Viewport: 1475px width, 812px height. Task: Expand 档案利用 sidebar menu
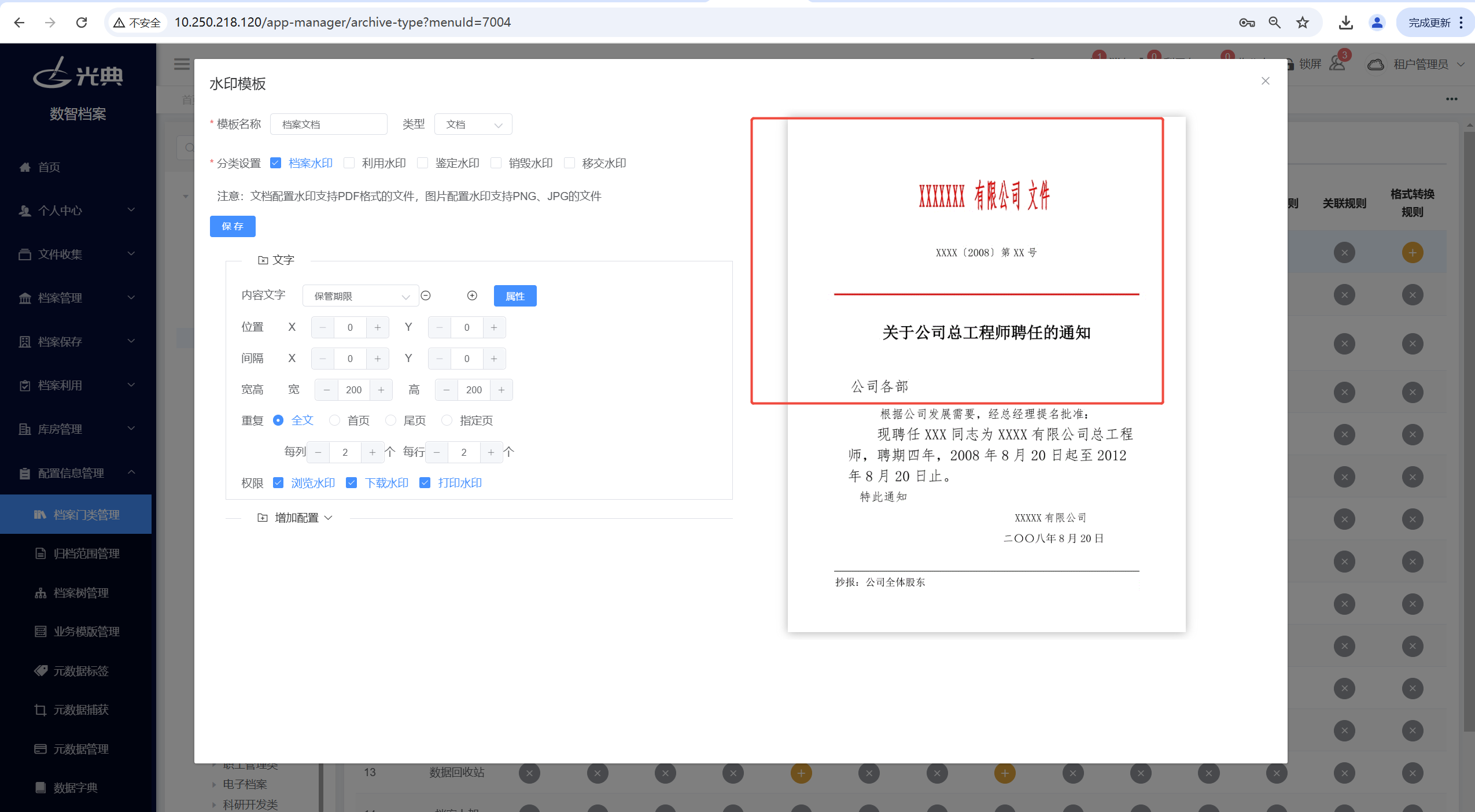(x=78, y=385)
